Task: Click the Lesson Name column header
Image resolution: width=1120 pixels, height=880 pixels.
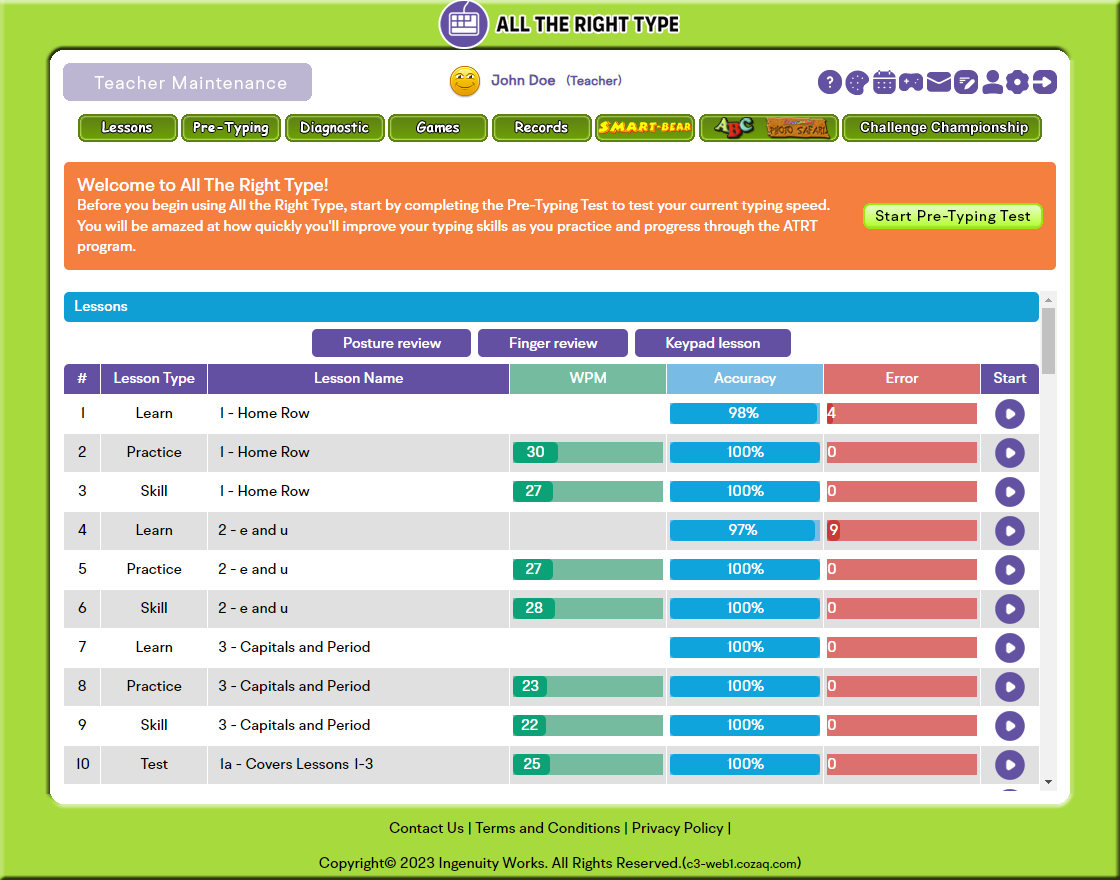Action: 359,379
